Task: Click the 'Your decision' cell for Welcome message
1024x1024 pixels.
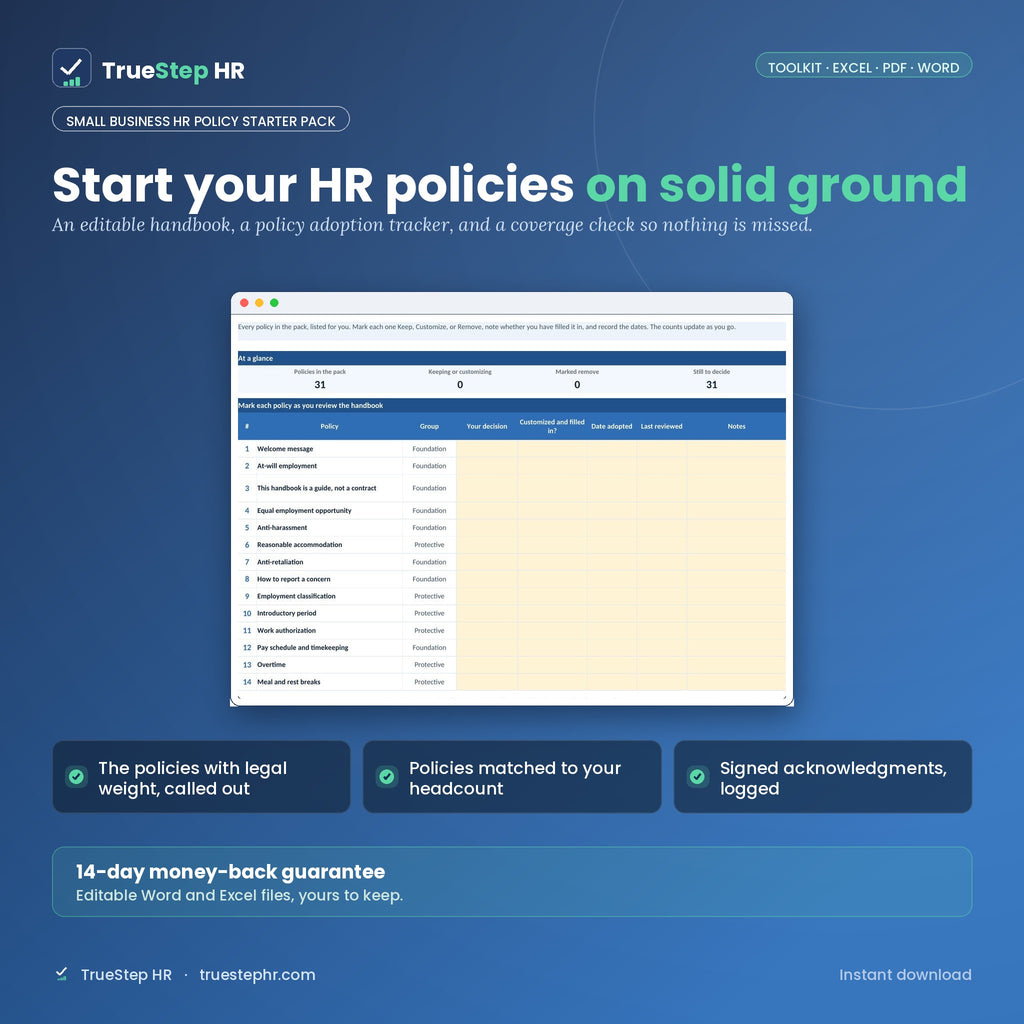Action: click(x=487, y=449)
